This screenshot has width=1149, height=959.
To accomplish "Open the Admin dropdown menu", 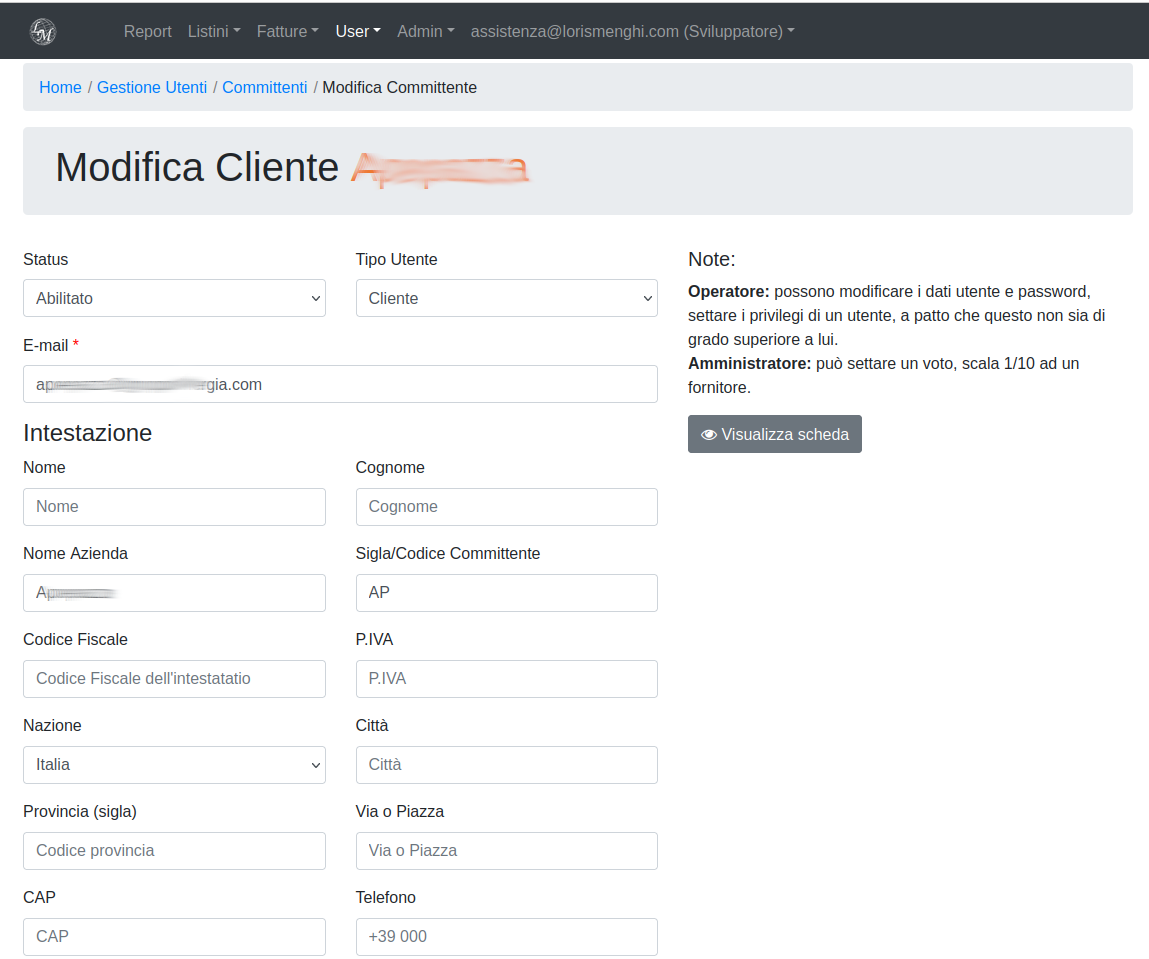I will [x=425, y=32].
